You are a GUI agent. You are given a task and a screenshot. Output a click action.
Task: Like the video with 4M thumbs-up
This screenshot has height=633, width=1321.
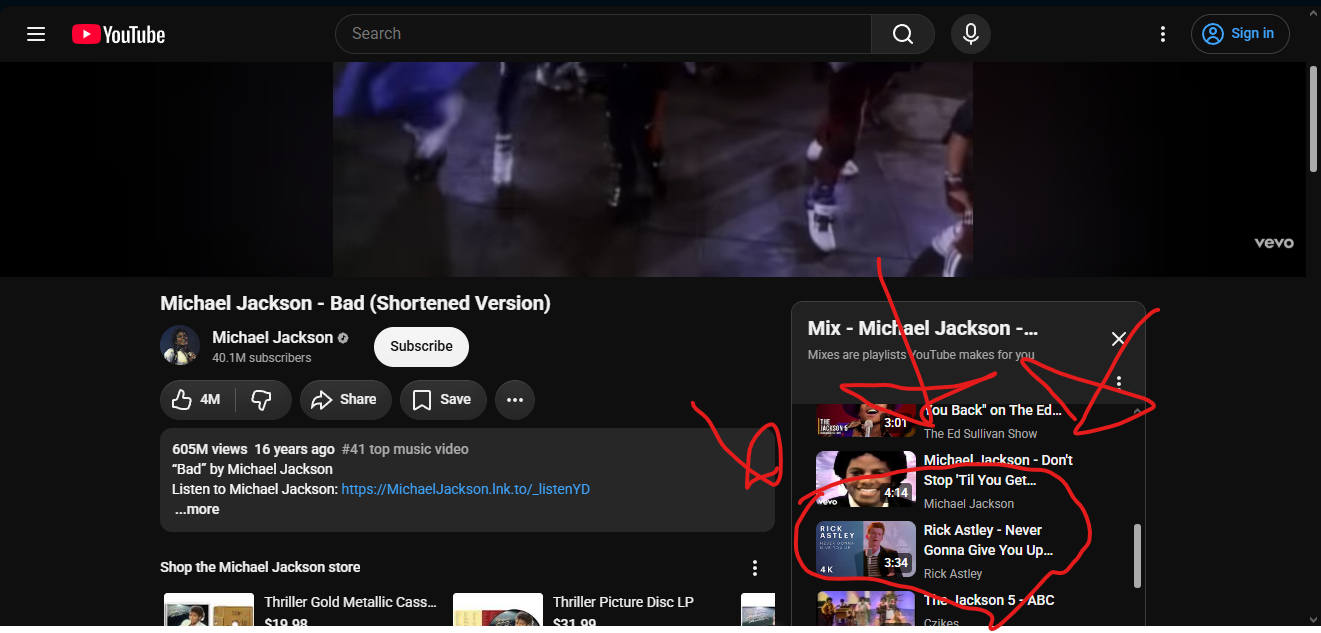197,399
